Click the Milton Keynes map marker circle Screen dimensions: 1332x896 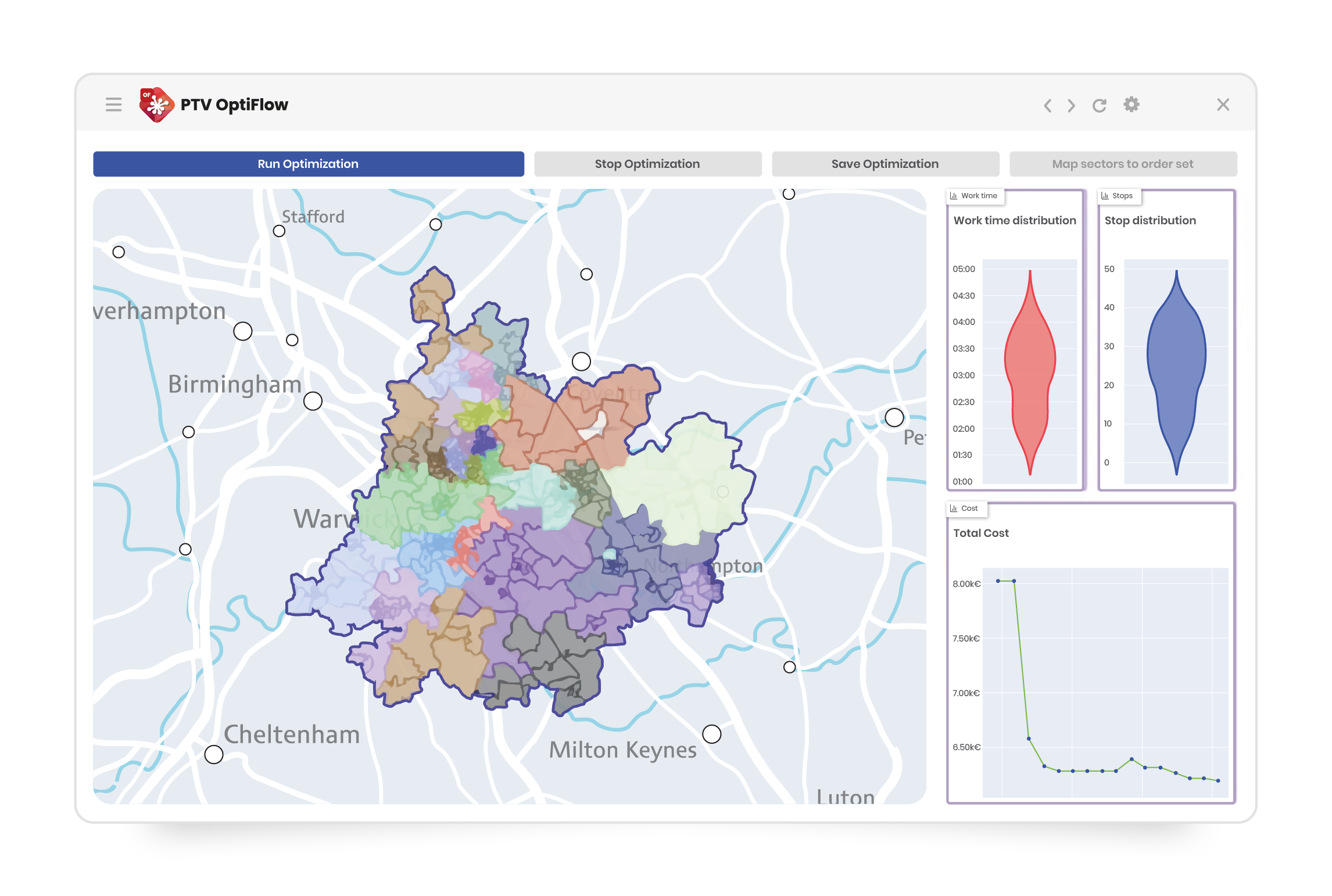(x=712, y=734)
